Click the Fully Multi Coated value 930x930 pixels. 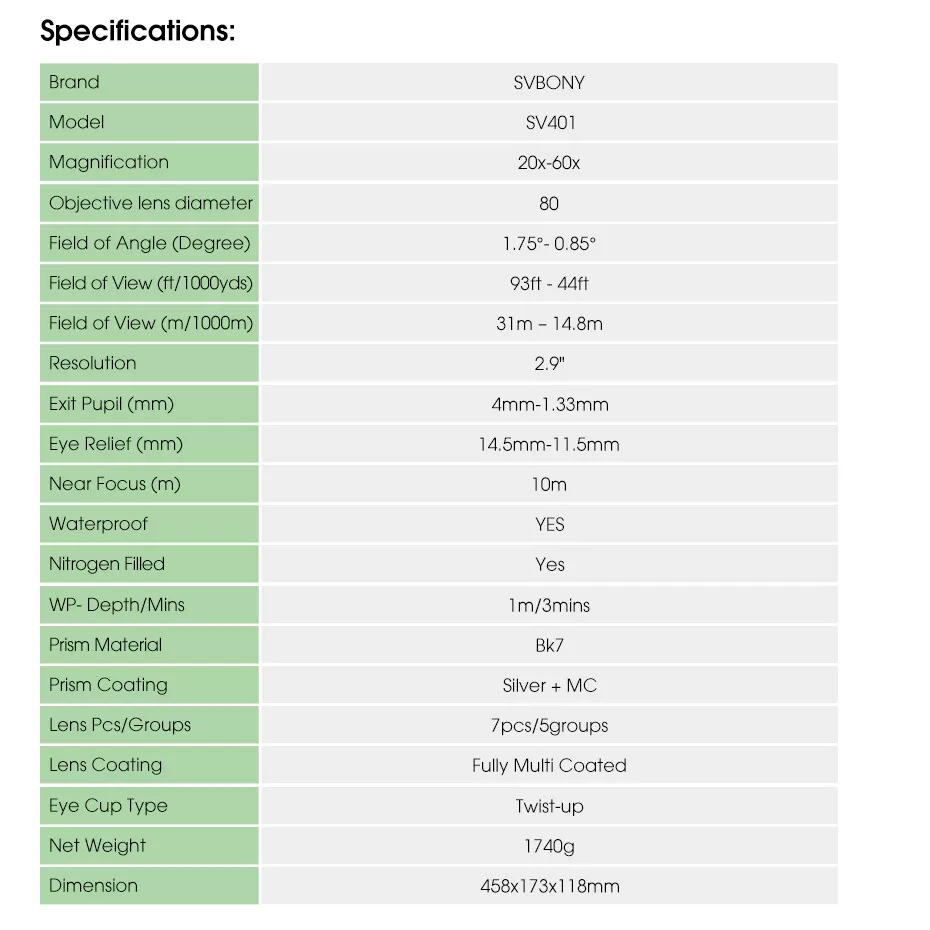pyautogui.click(x=549, y=766)
